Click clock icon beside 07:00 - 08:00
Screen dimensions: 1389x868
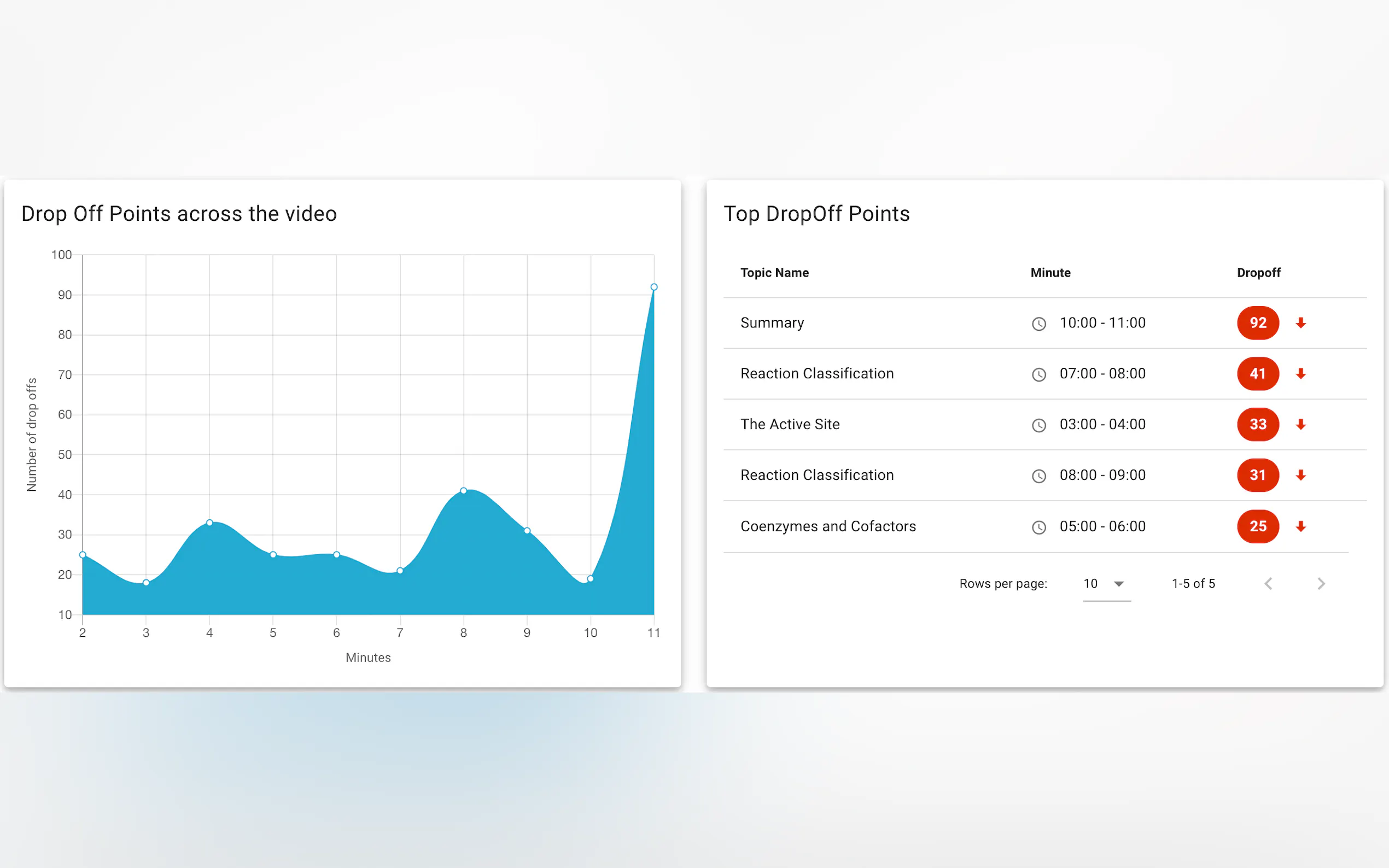tap(1038, 375)
